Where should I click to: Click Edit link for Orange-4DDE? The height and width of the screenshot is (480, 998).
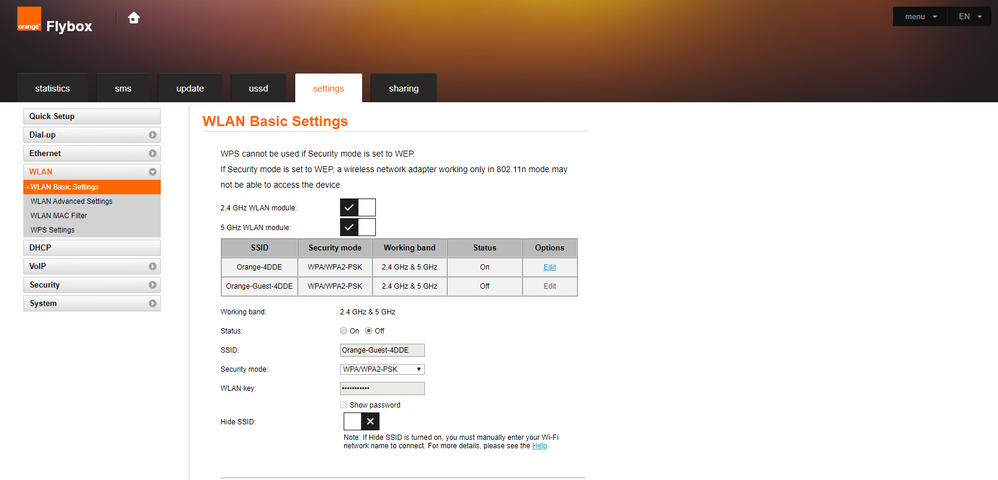[549, 267]
